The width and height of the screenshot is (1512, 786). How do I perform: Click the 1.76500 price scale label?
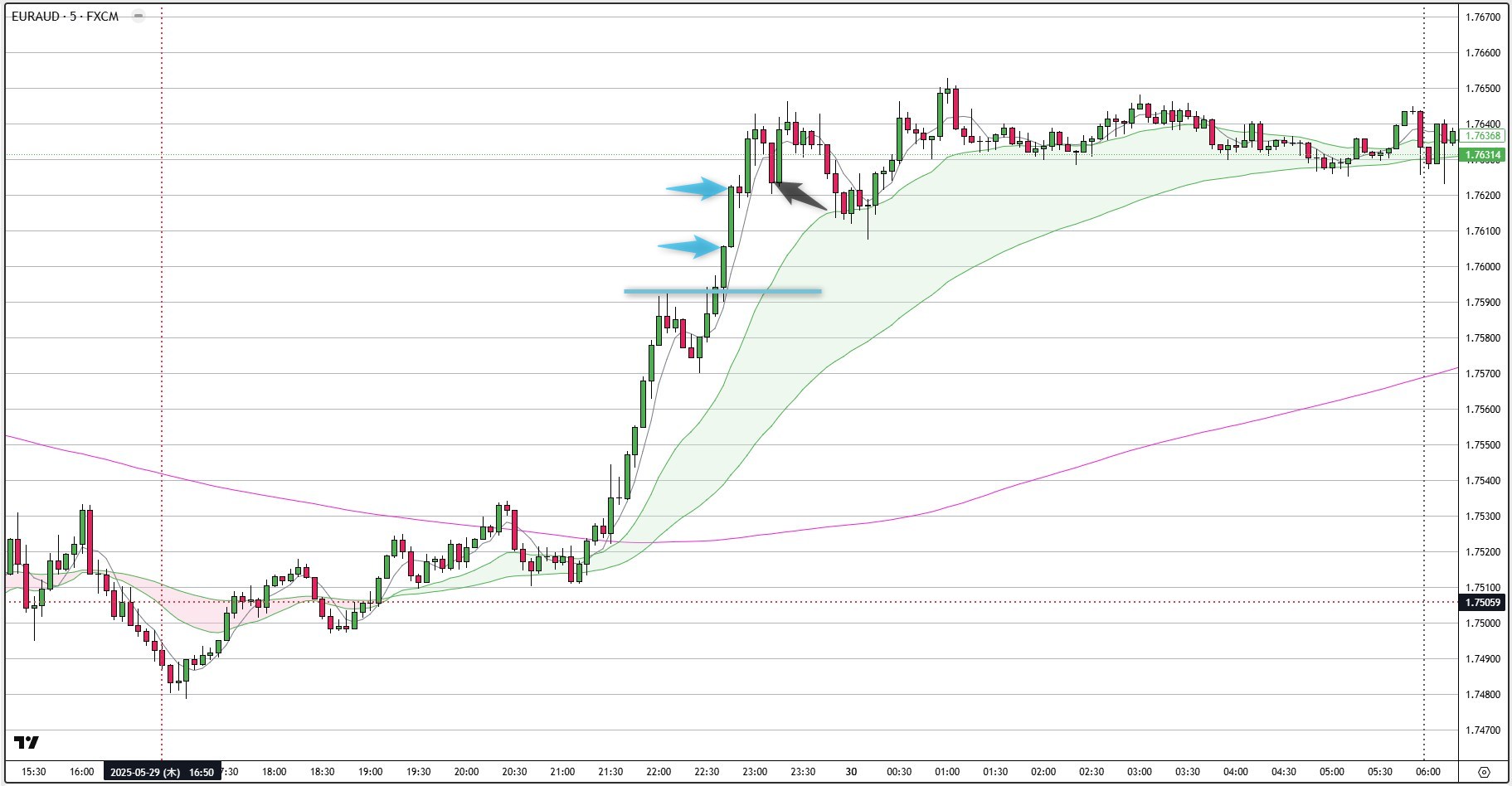[x=1483, y=89]
